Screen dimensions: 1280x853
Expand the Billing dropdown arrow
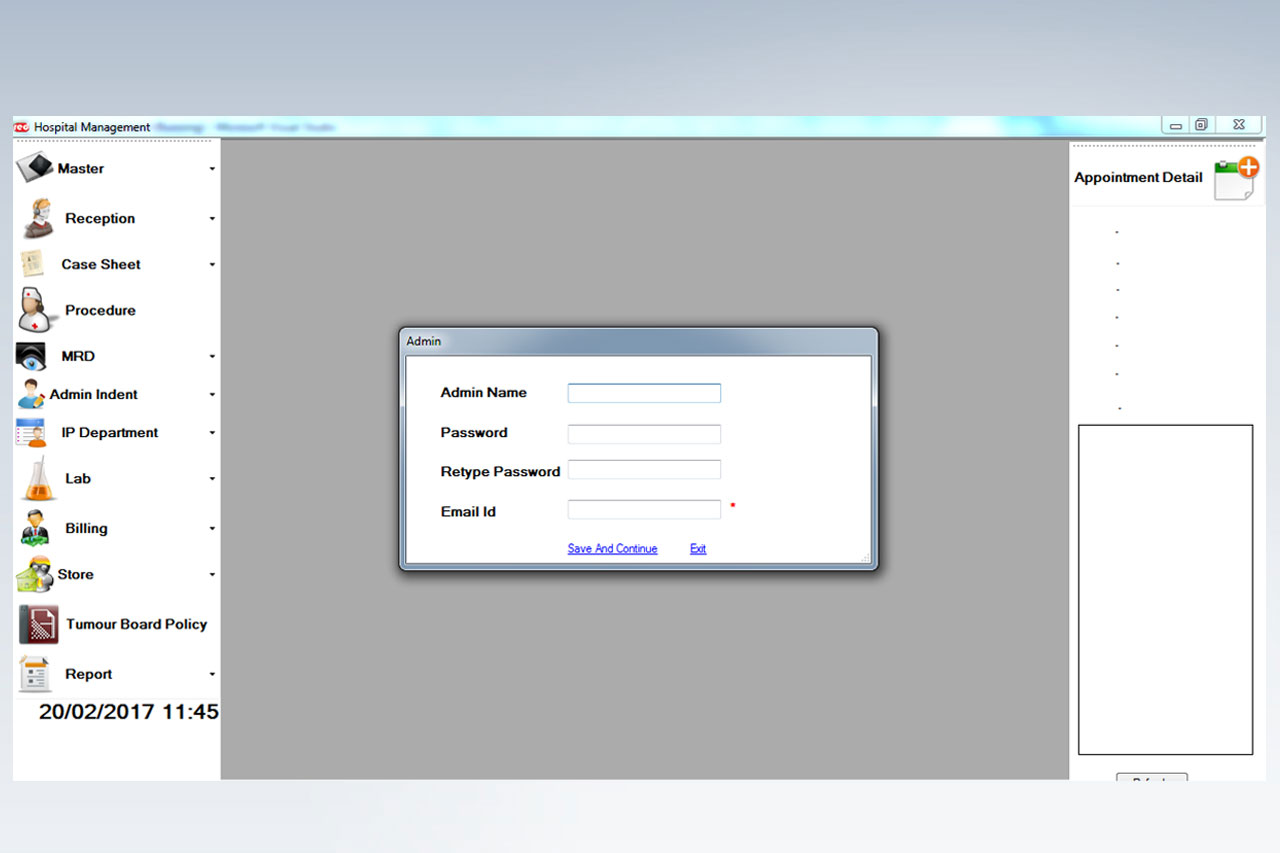(212, 529)
